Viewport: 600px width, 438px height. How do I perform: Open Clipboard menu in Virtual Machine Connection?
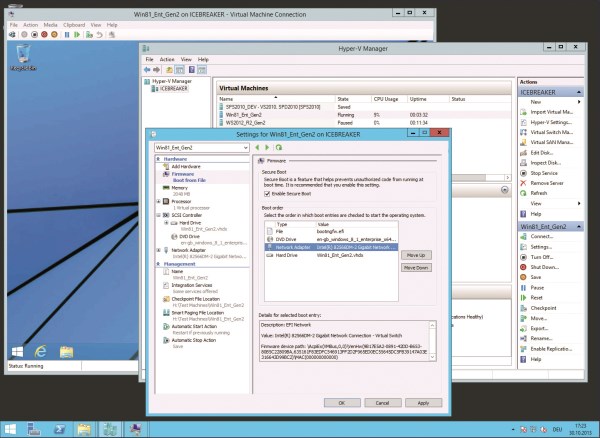74,25
